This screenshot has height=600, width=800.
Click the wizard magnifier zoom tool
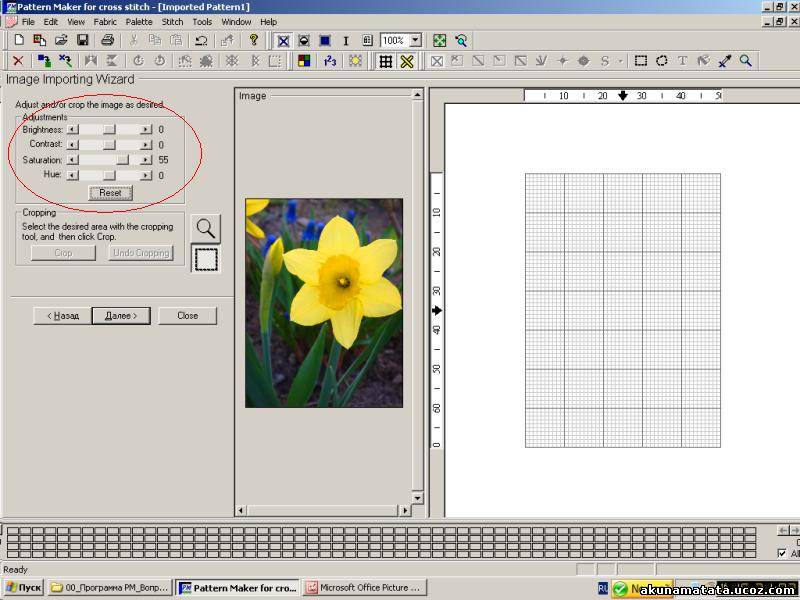pyautogui.click(x=206, y=229)
